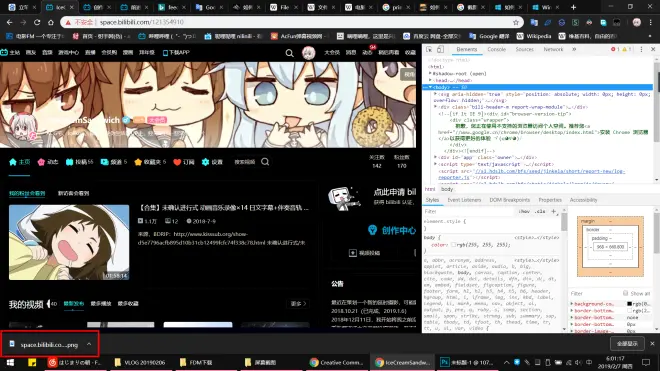Open the 投稿 55 uploads tab
Viewport: 660px width, 371px height.
point(80,162)
